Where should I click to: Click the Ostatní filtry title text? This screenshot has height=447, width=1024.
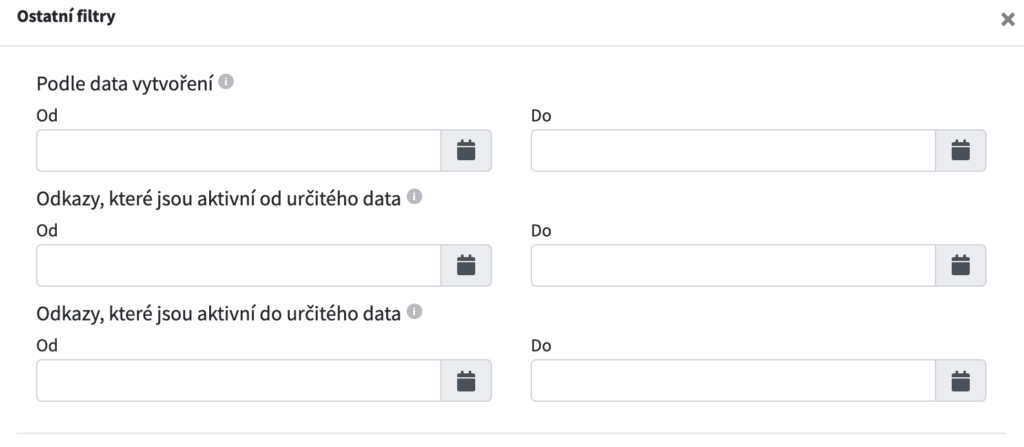click(x=66, y=17)
